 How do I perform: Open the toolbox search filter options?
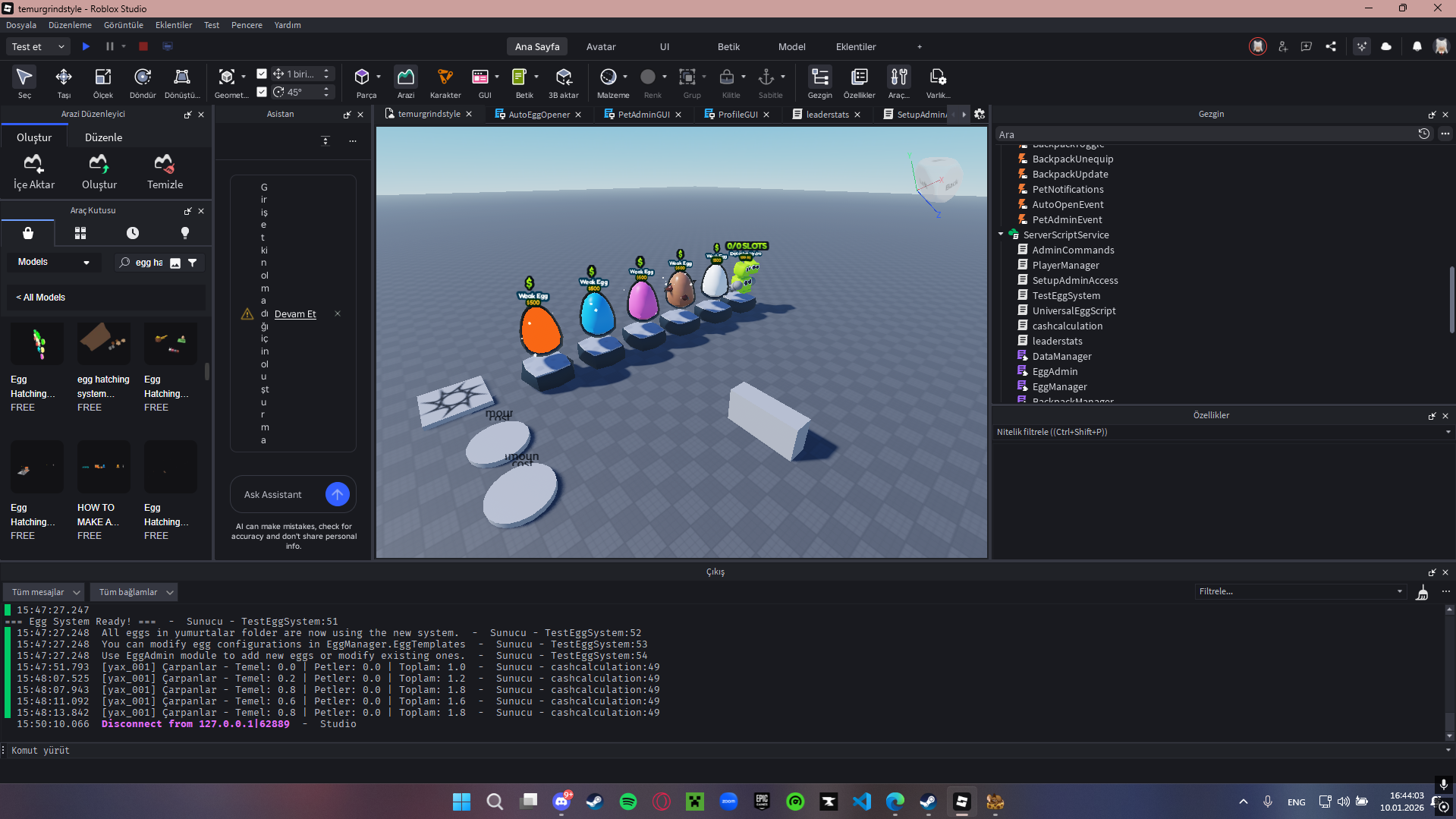tap(193, 263)
